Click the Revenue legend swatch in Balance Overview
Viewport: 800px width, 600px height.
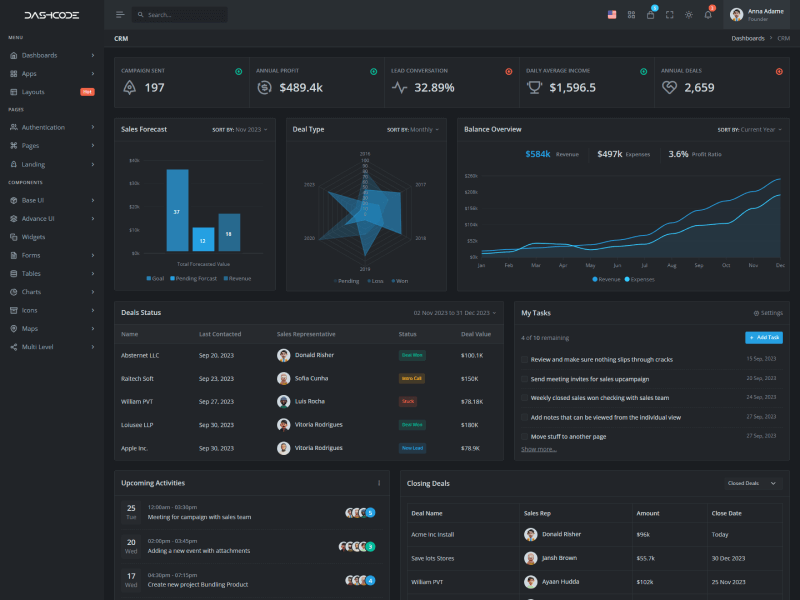coord(596,280)
